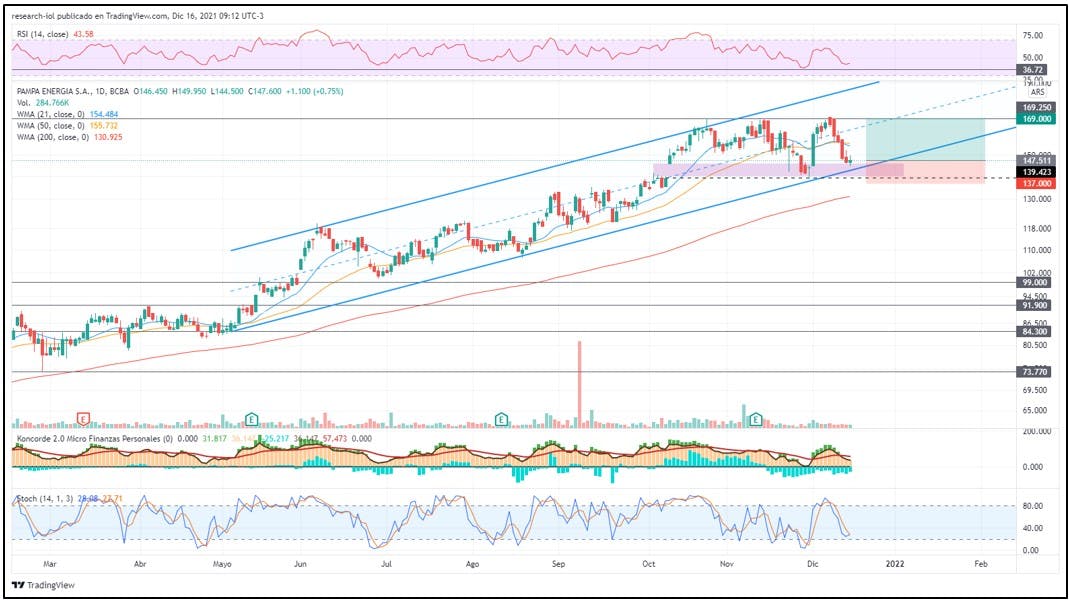Viewport: 1069px width, 601px height.
Task: Click the 110.000 price axis tick
Action: point(1036,251)
